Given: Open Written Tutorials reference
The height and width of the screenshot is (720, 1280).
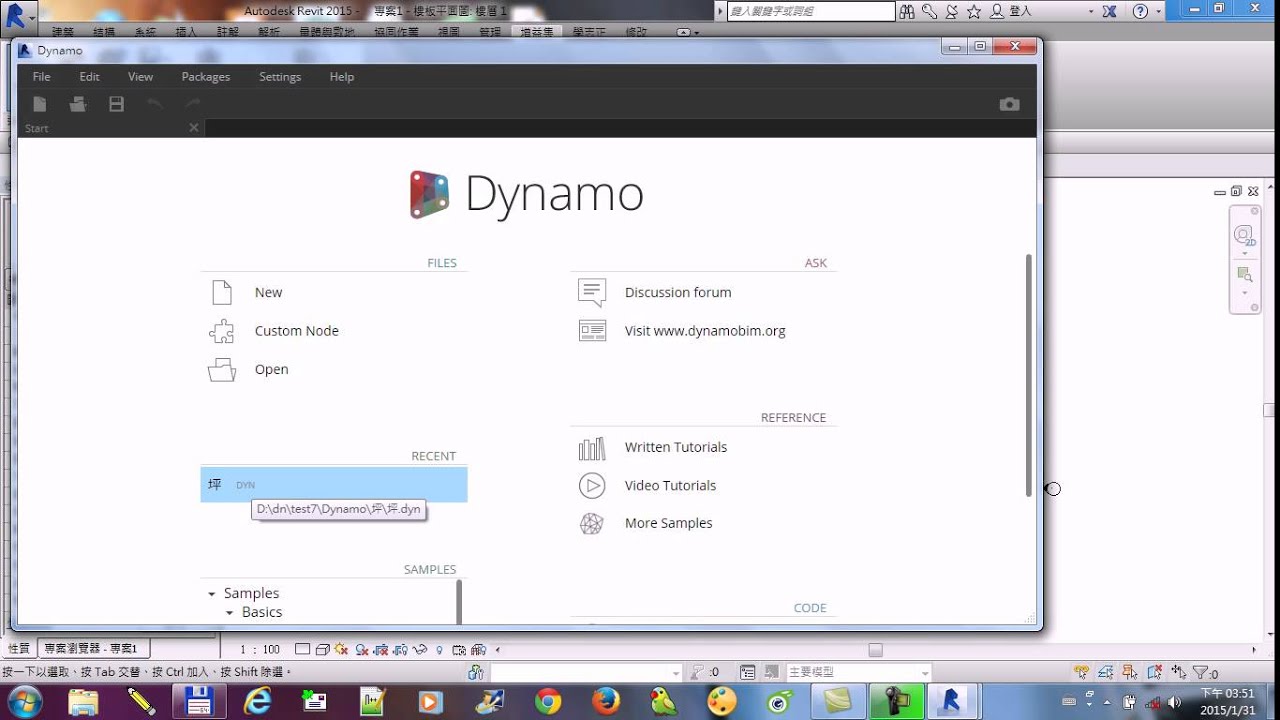Looking at the screenshot, I should [x=676, y=447].
